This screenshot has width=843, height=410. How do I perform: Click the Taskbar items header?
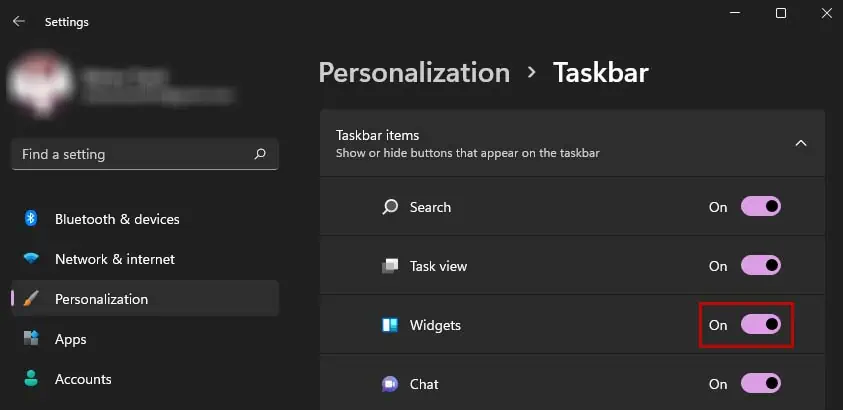click(572, 143)
